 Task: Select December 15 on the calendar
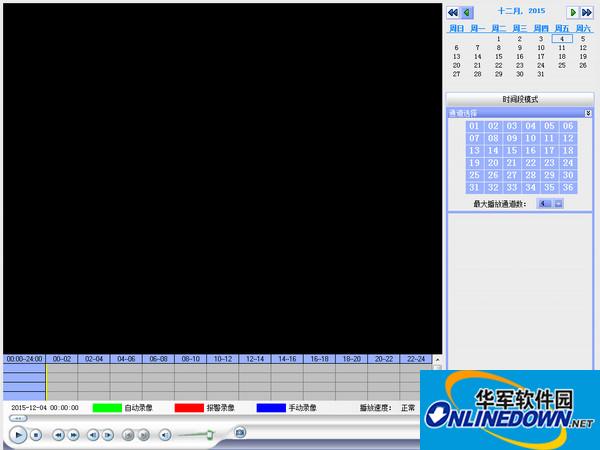(x=499, y=57)
